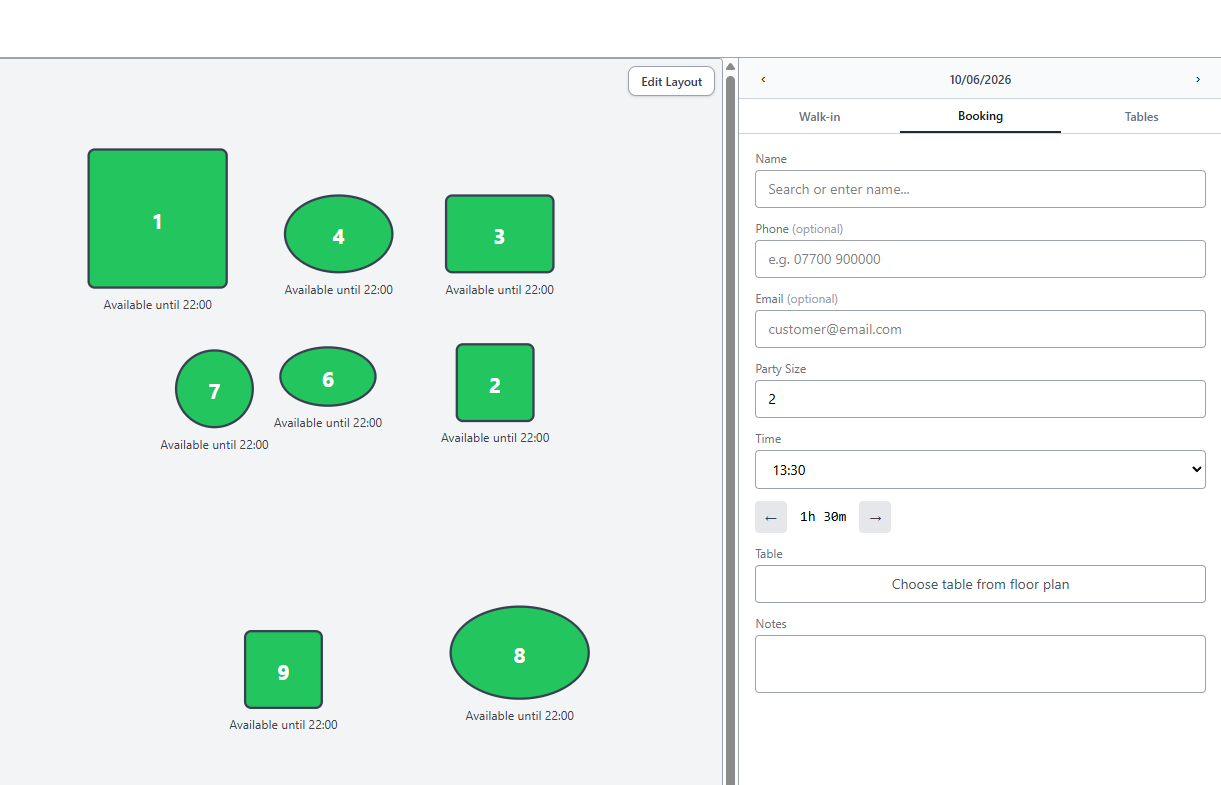The image size is (1221, 785).
Task: Choose round table 7
Action: coord(214,389)
